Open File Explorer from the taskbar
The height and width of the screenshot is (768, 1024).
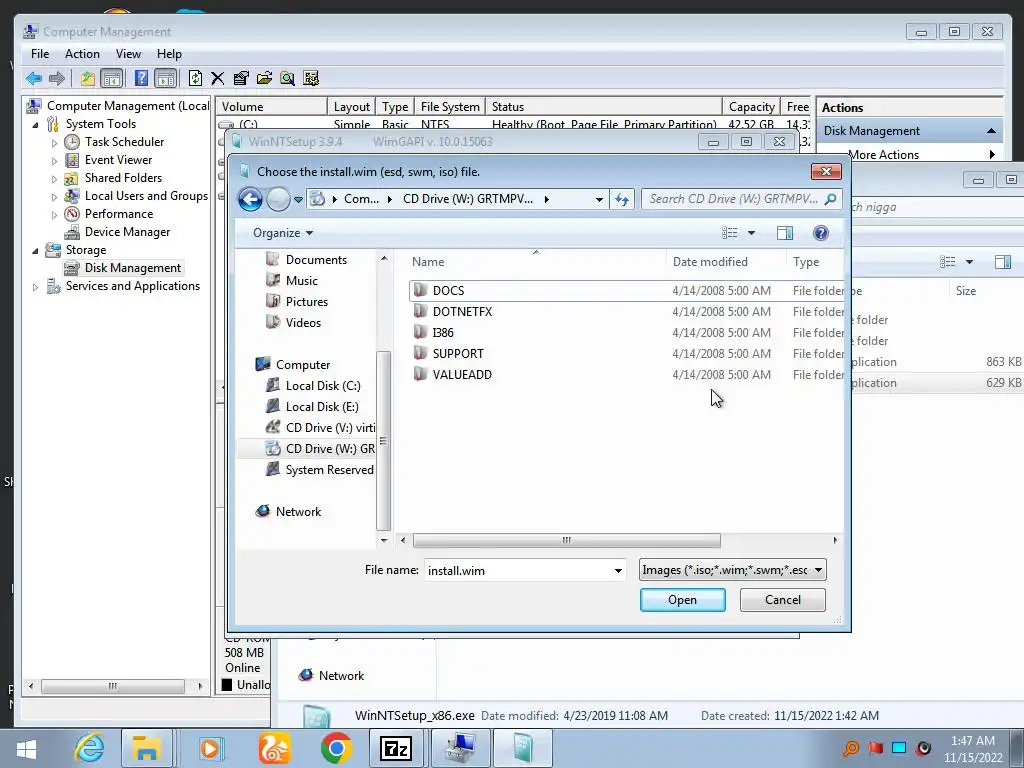coord(146,748)
